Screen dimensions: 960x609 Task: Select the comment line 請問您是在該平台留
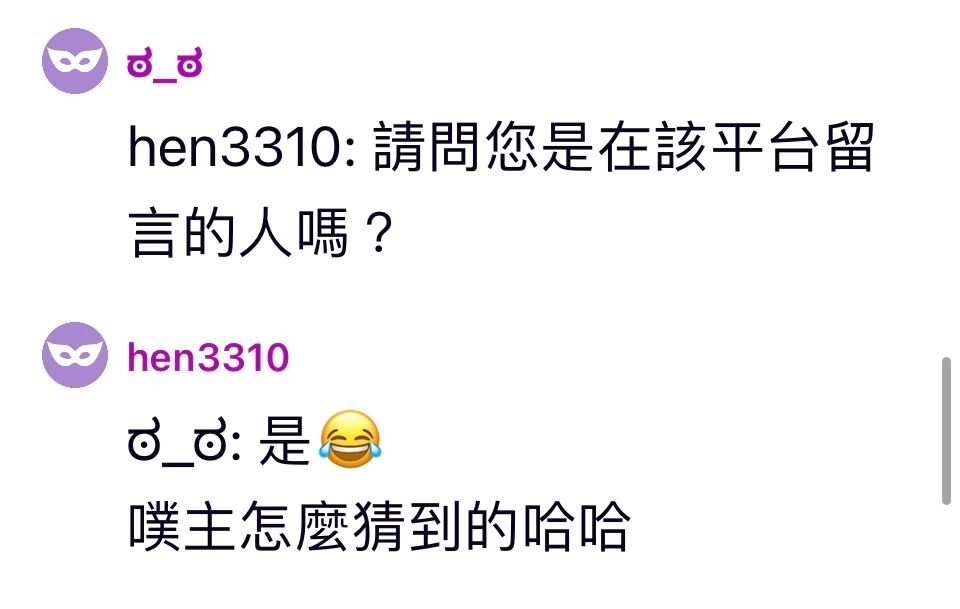pyautogui.click(x=623, y=148)
